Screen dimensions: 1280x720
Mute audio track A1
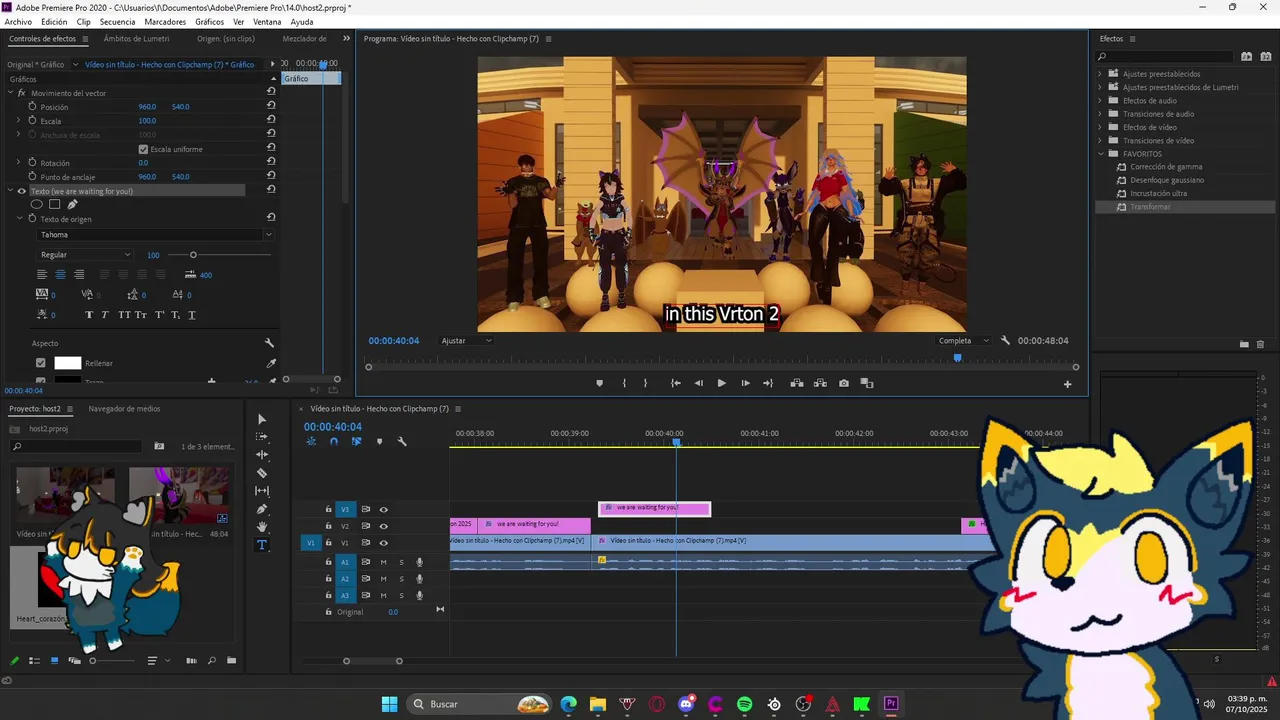click(383, 562)
